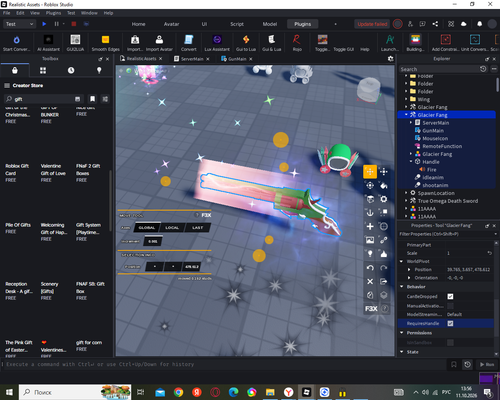500x400 pixels.
Task: Select the F3X New Part plus tool
Action: pyautogui.click(x=370, y=227)
